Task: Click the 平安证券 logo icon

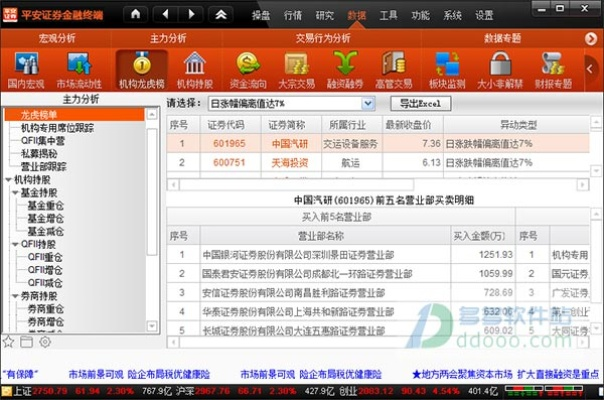Action: click(10, 15)
